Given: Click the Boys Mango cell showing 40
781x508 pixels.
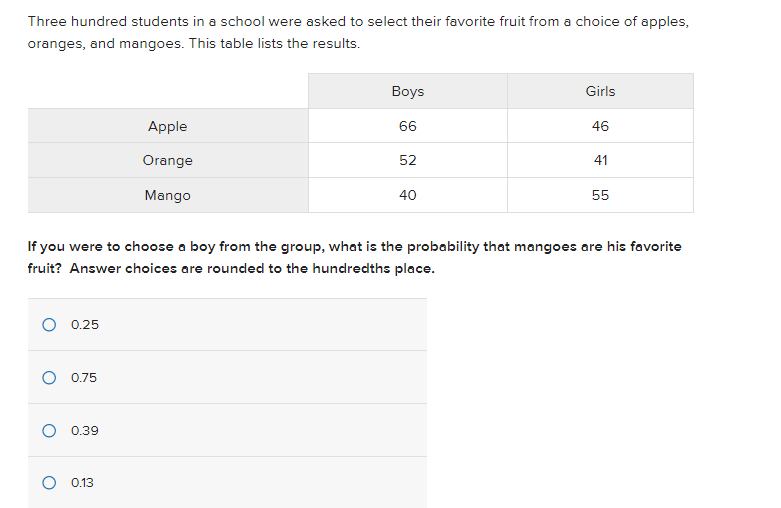Looking at the screenshot, I should pos(408,195).
